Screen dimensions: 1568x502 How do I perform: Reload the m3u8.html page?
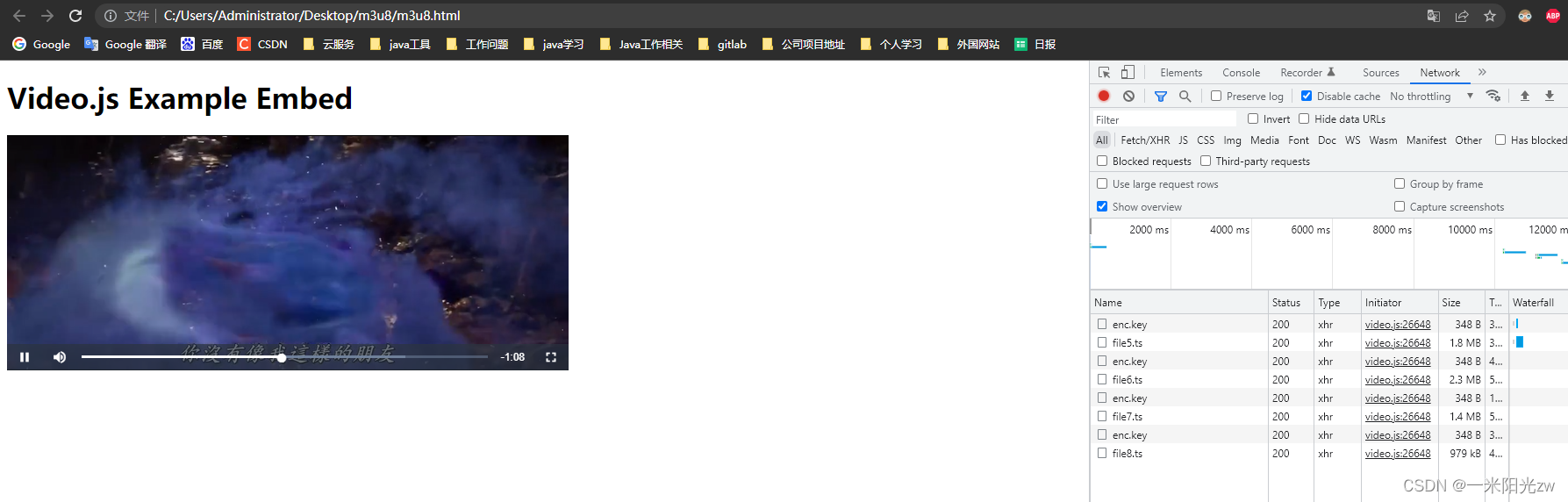click(75, 16)
